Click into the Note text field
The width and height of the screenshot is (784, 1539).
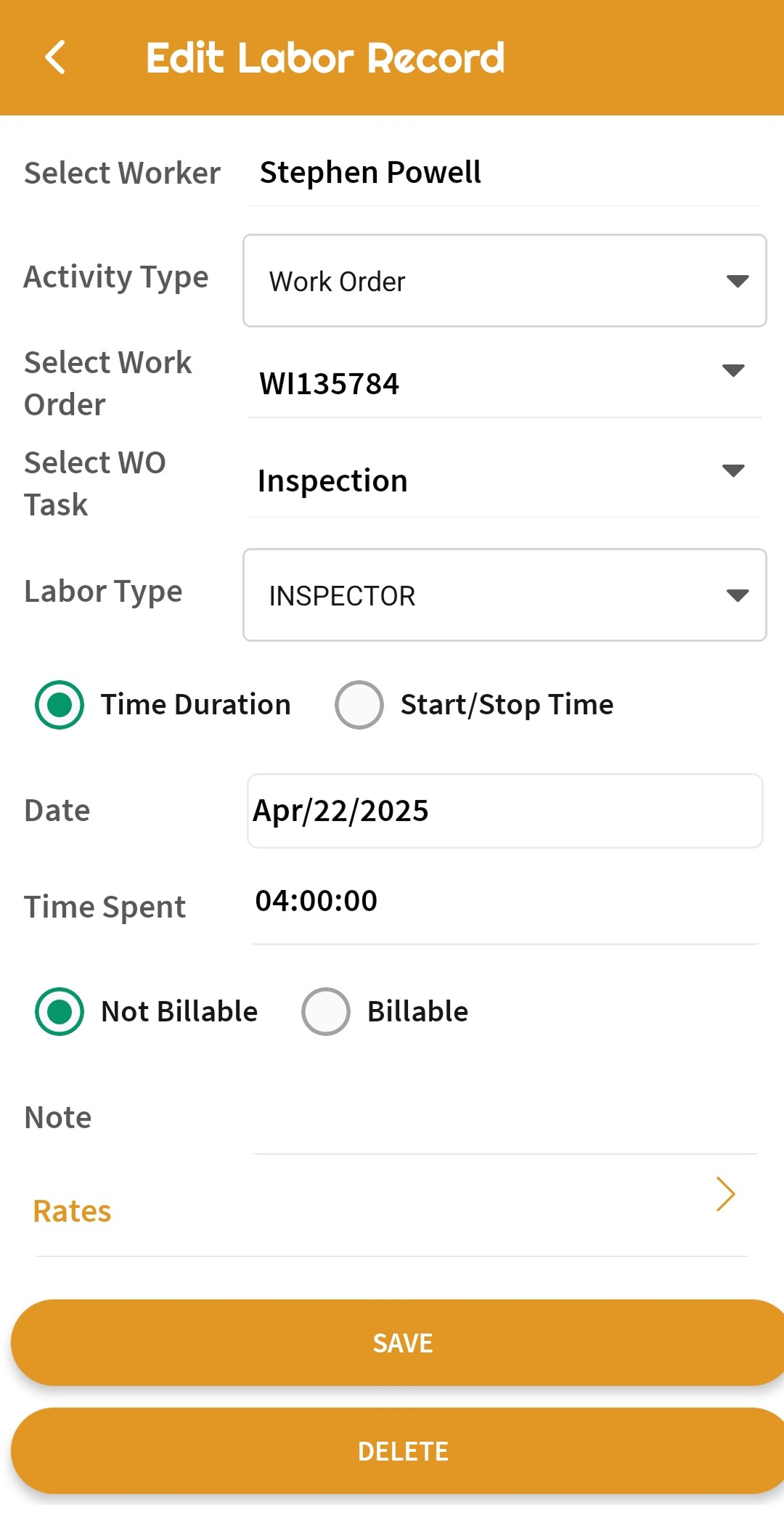coord(505,1122)
